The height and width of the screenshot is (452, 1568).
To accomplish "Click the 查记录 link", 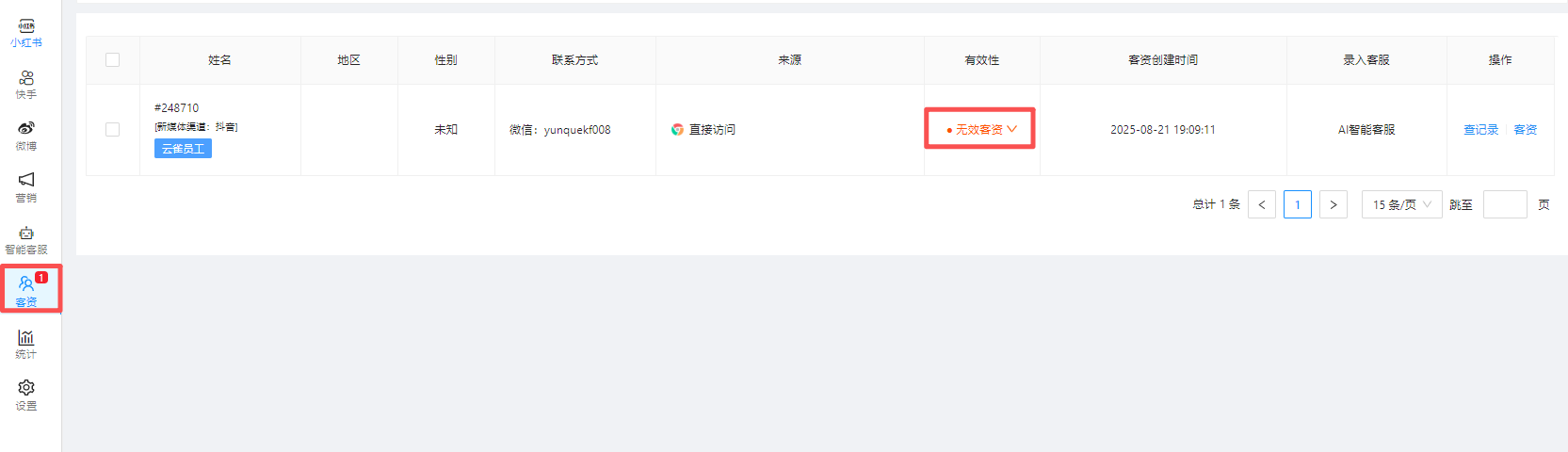I will 1480,130.
